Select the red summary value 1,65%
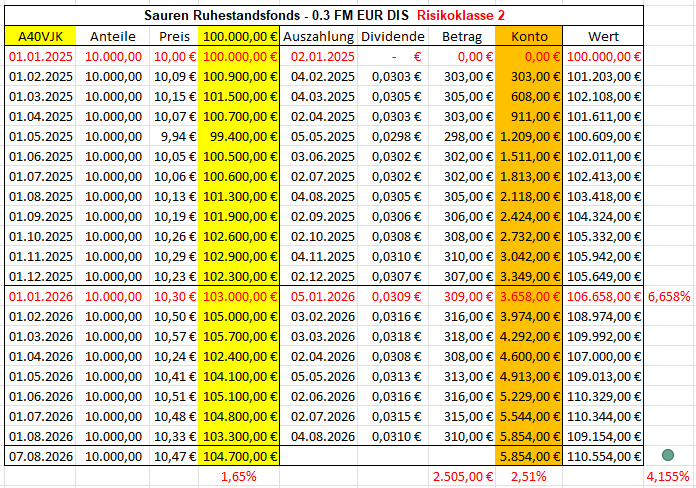This screenshot has height=488, width=696. (239, 476)
